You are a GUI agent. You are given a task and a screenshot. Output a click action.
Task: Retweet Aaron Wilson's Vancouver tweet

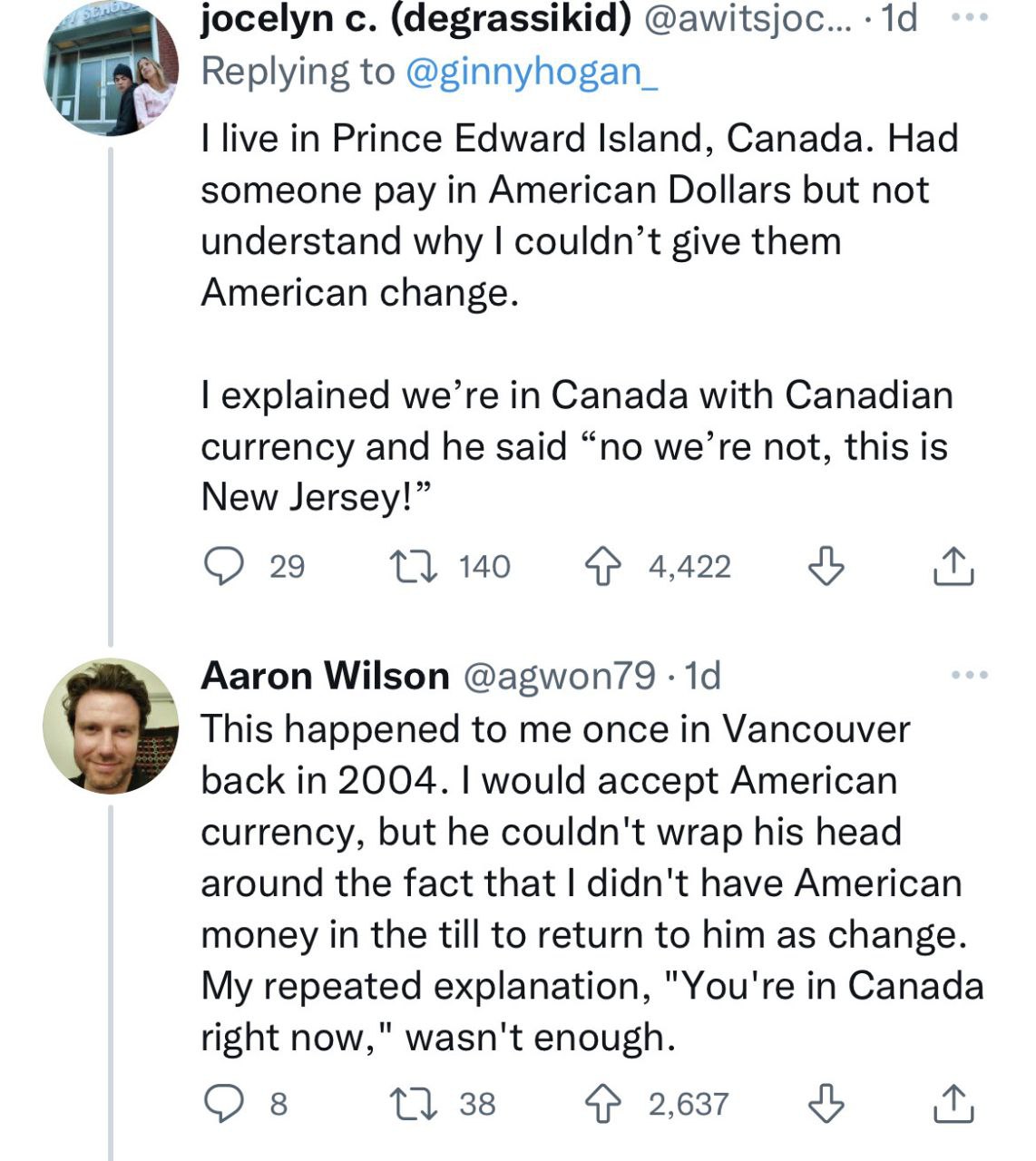413,1104
